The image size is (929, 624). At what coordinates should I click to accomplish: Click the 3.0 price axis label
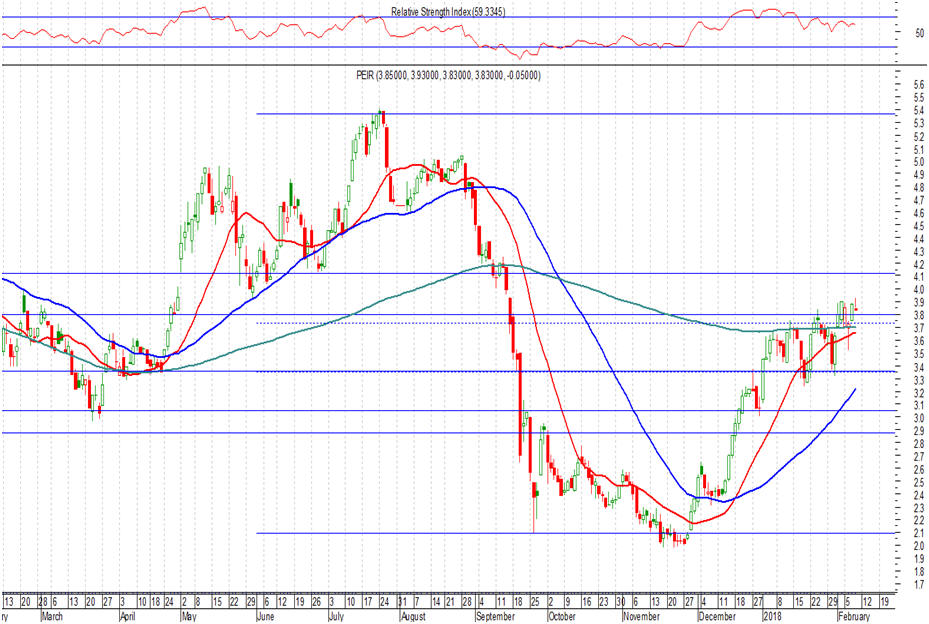919,418
